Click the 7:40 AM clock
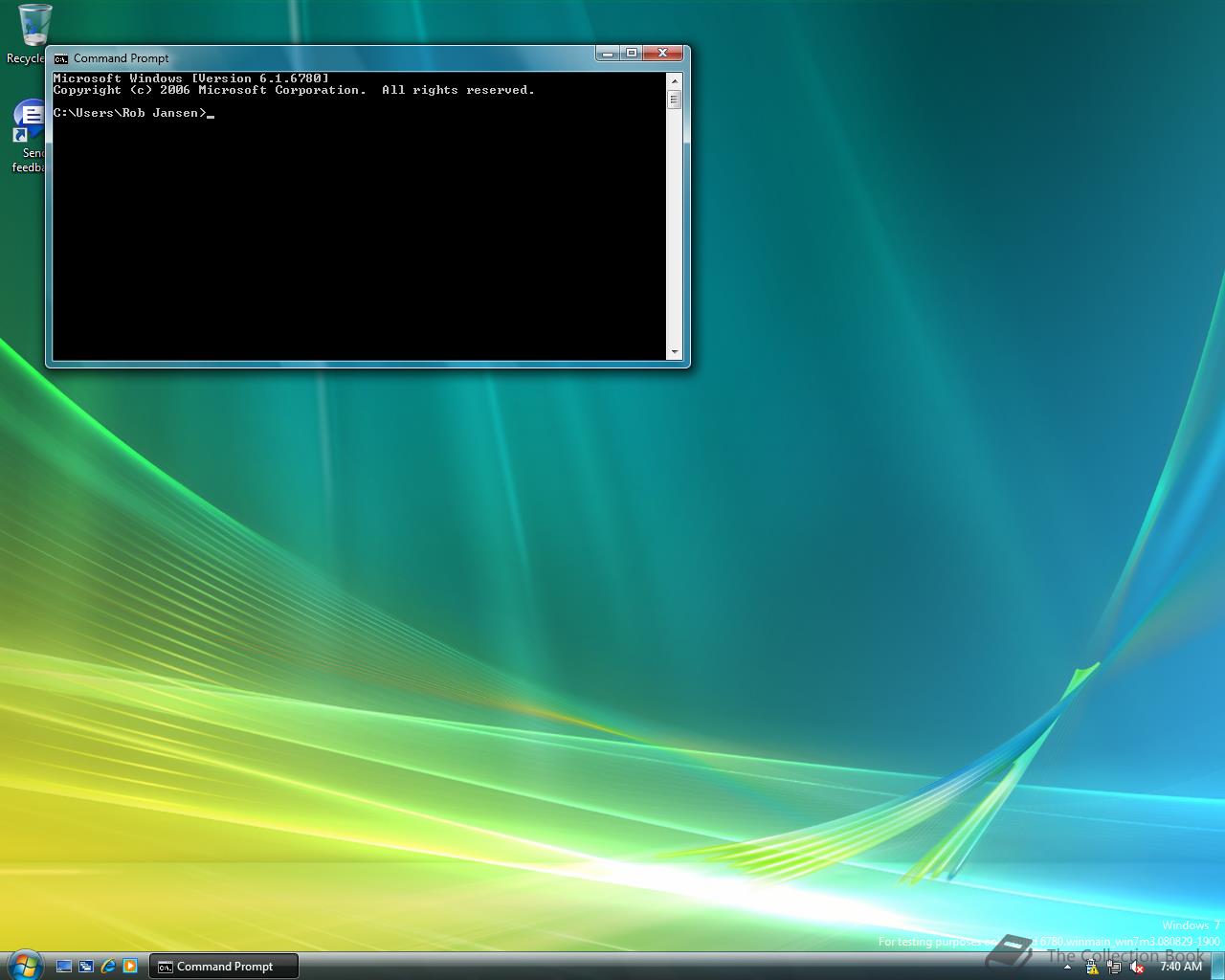 tap(1181, 967)
